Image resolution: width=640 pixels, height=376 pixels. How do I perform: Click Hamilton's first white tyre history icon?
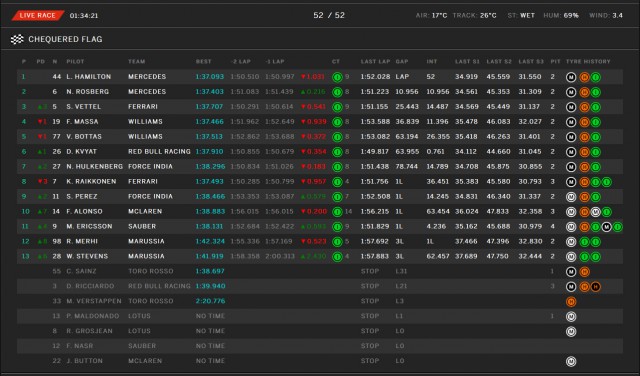coord(571,77)
